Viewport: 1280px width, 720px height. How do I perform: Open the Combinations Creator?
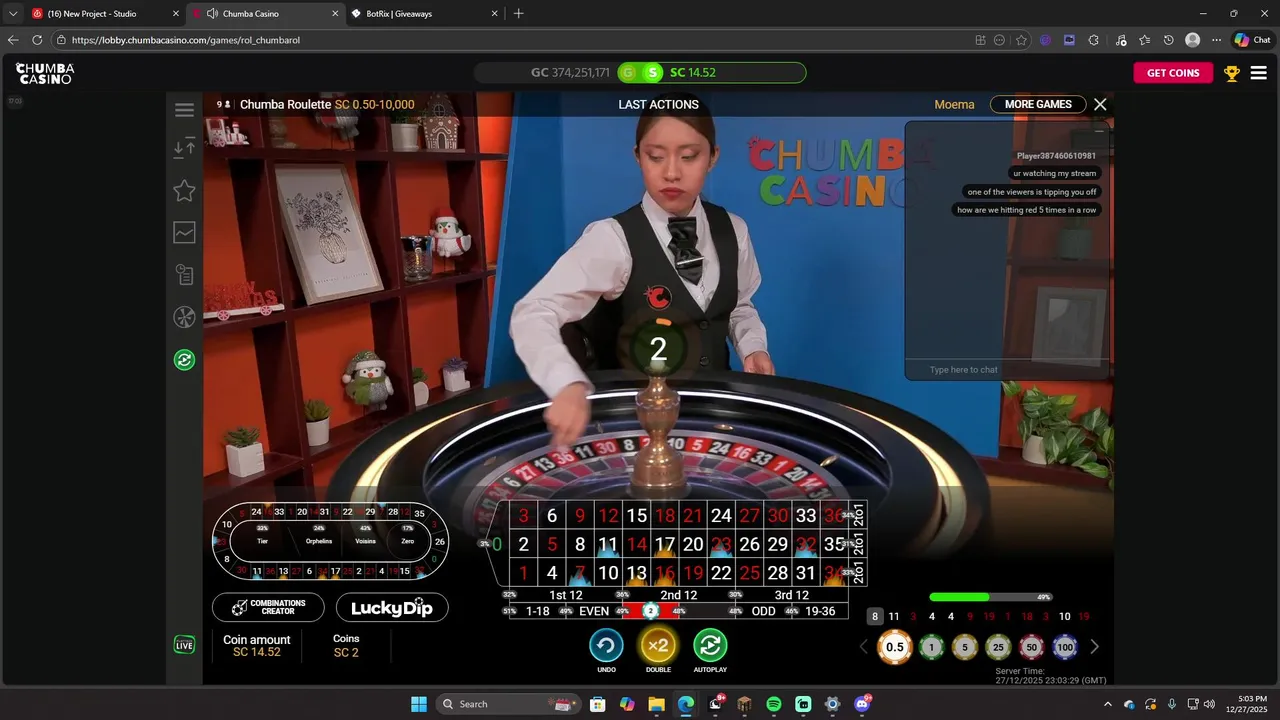coord(268,607)
